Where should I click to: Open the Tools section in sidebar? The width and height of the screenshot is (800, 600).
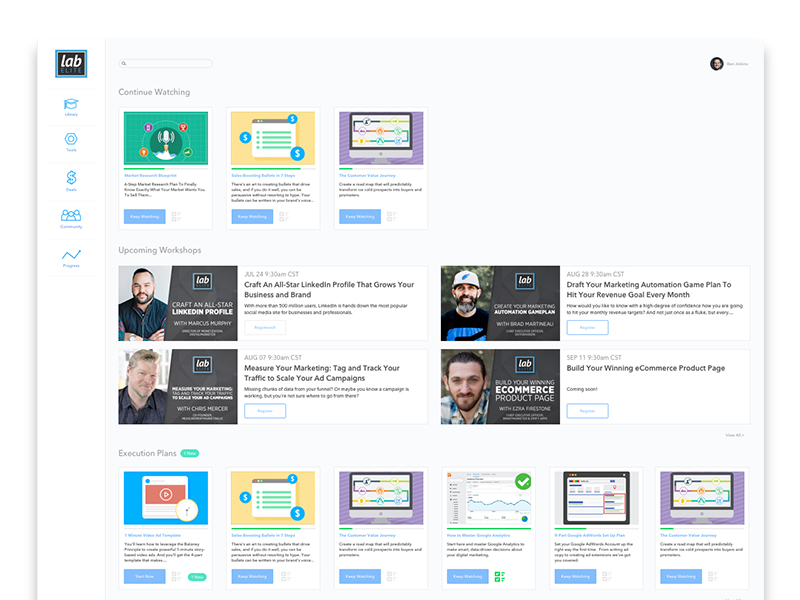71,142
